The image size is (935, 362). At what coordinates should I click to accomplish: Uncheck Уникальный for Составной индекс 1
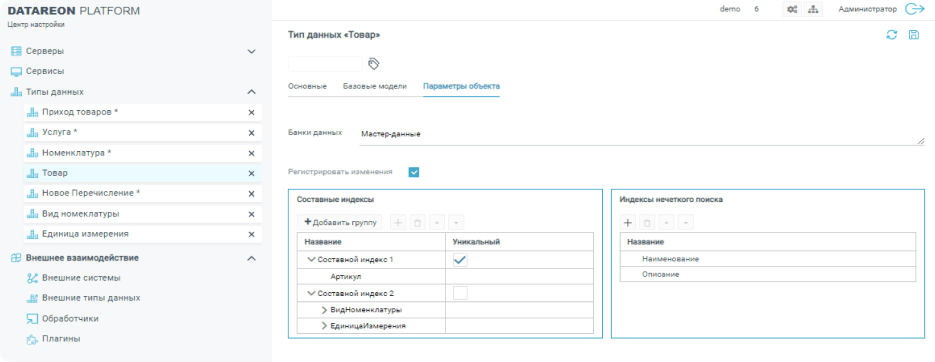460,260
